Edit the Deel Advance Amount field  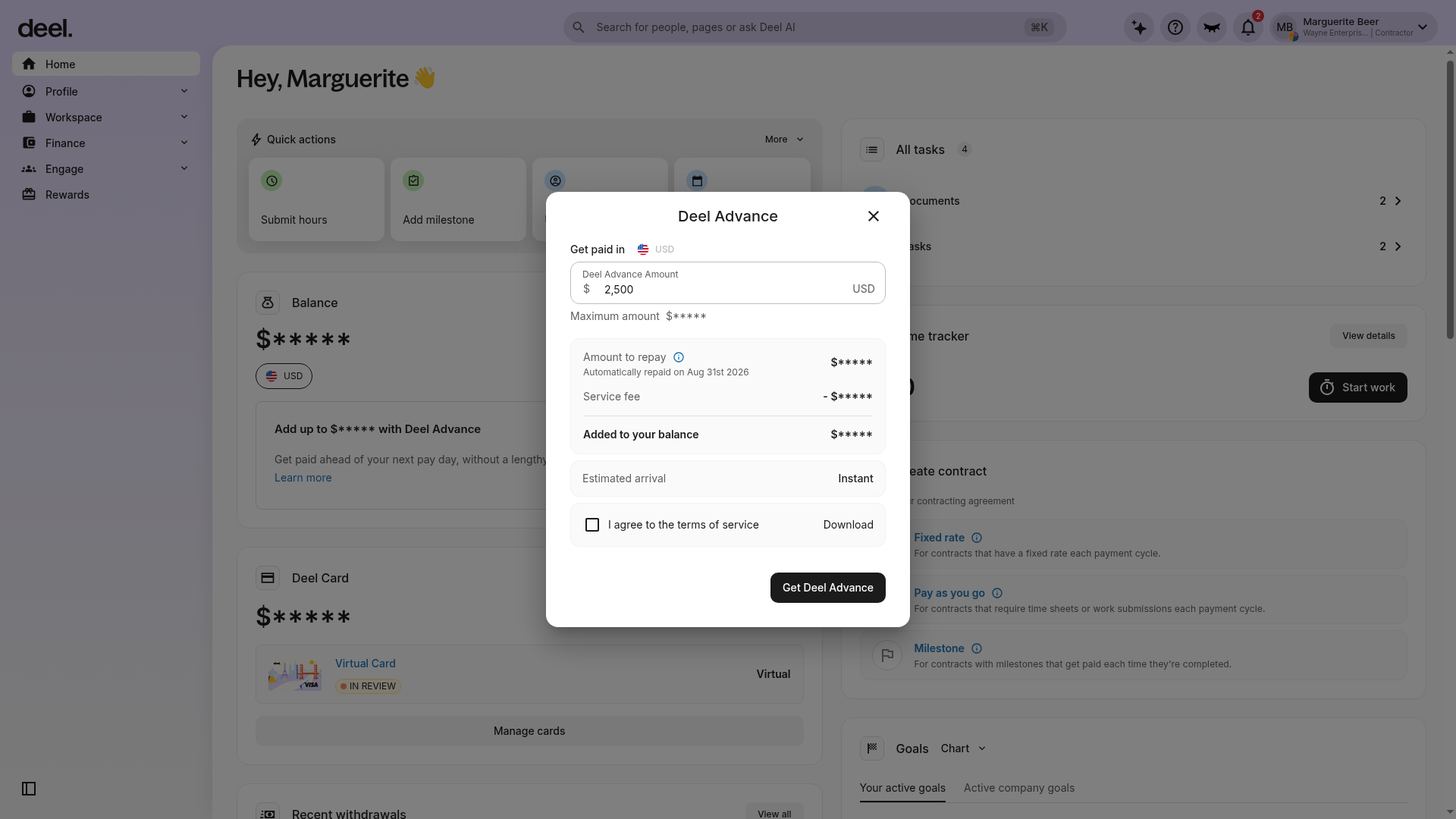(x=728, y=283)
